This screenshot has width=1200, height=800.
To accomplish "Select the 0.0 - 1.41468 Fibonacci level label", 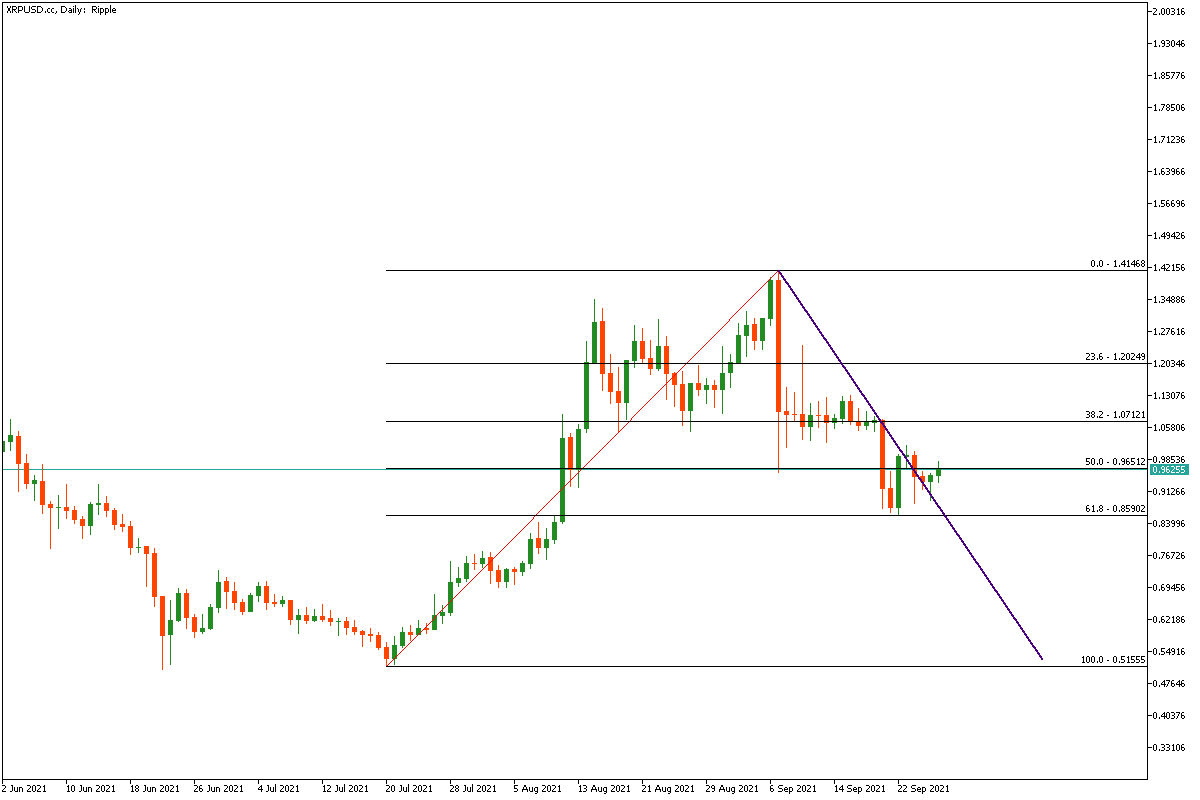I will (1117, 265).
